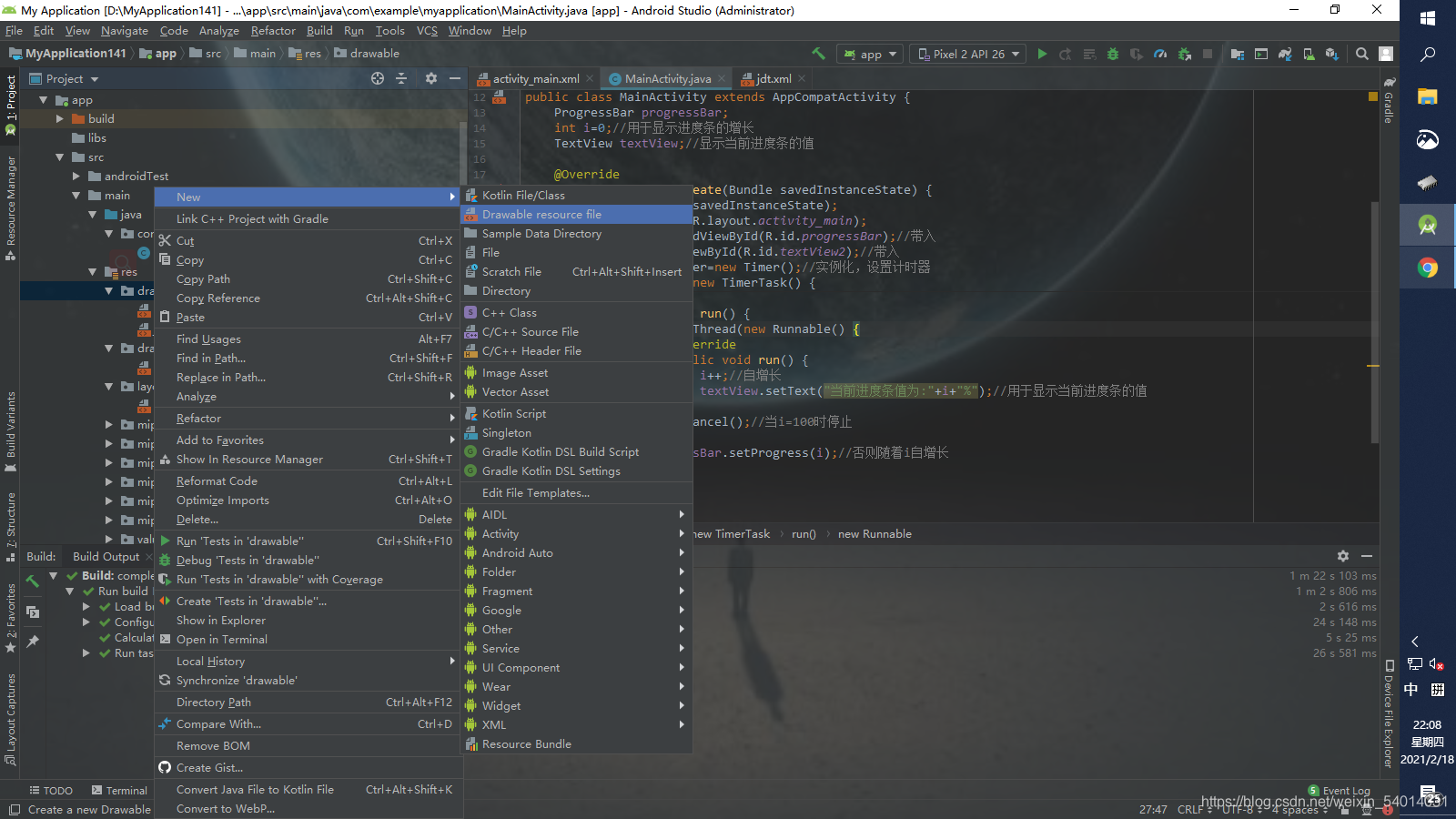This screenshot has height=819, width=1456.
Task: Open the app run configuration dropdown
Action: pos(870,54)
